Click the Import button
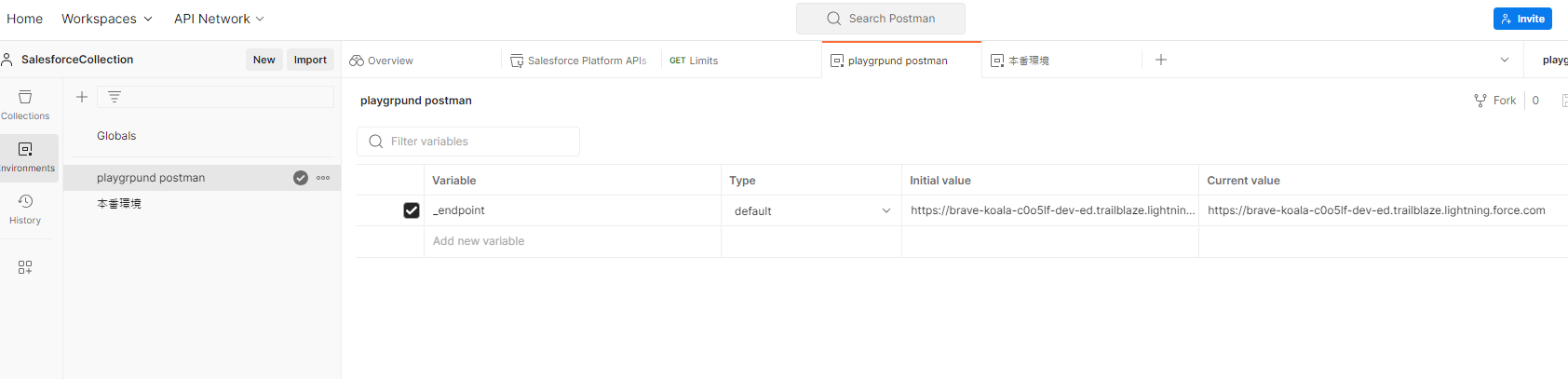This screenshot has width=1568, height=379. [310, 60]
